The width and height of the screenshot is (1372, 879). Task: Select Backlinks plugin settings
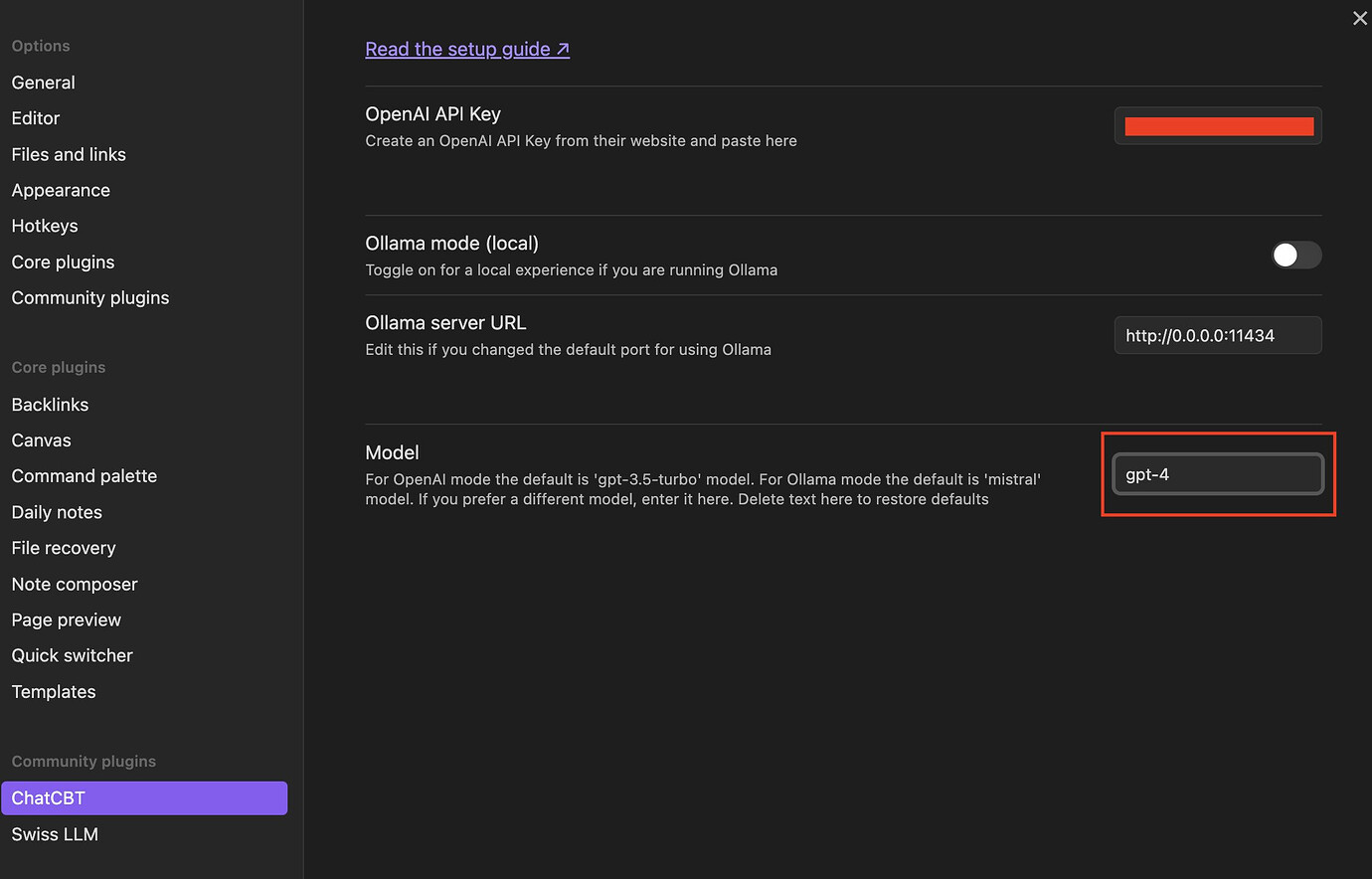coord(50,405)
